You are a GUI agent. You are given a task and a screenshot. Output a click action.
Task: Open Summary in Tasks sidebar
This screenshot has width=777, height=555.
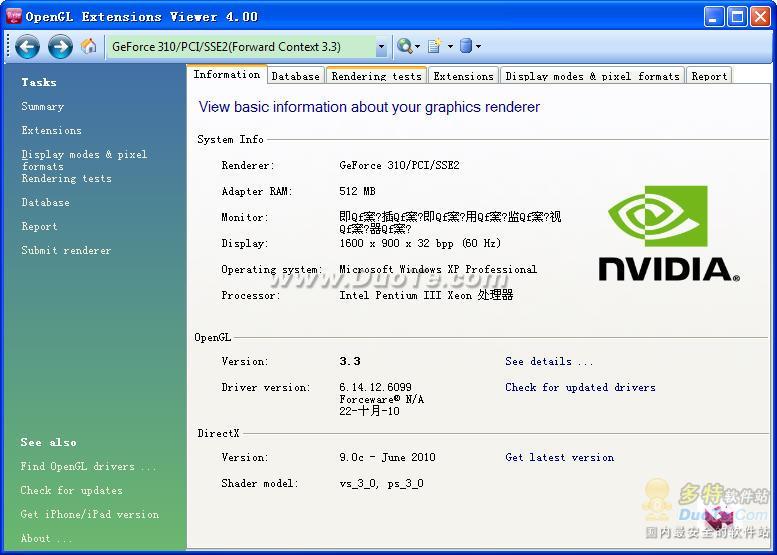click(43, 107)
